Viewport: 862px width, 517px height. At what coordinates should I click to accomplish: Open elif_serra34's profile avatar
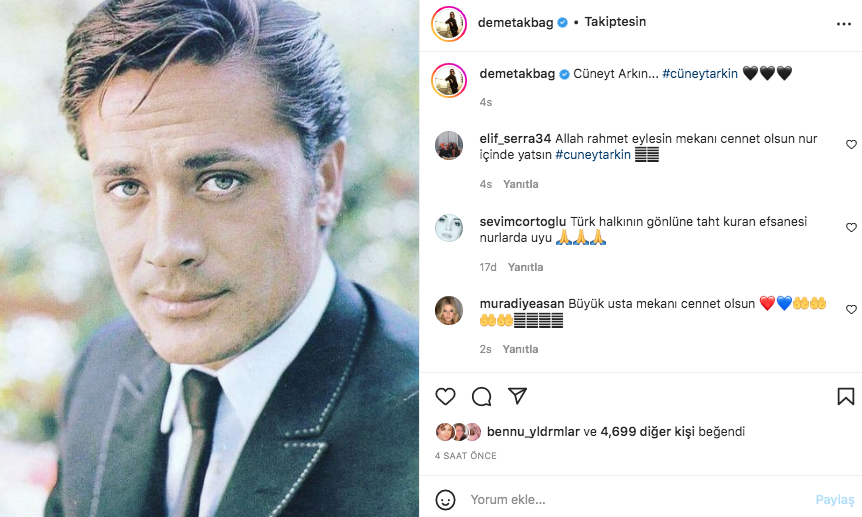(x=449, y=146)
